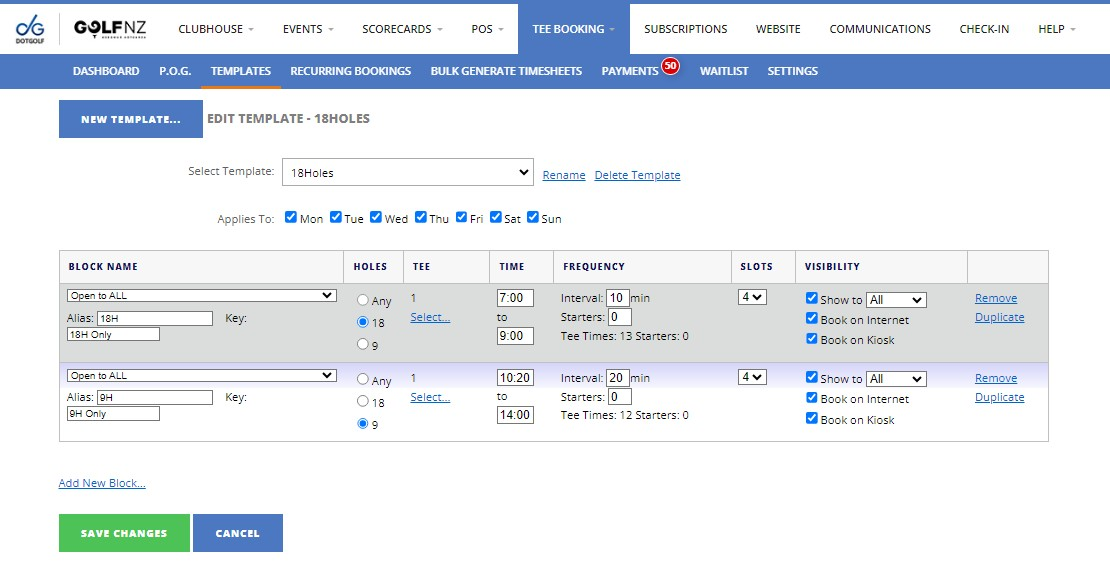The height and width of the screenshot is (576, 1110).
Task: Click the start time field showing 10:20
Action: (x=514, y=378)
